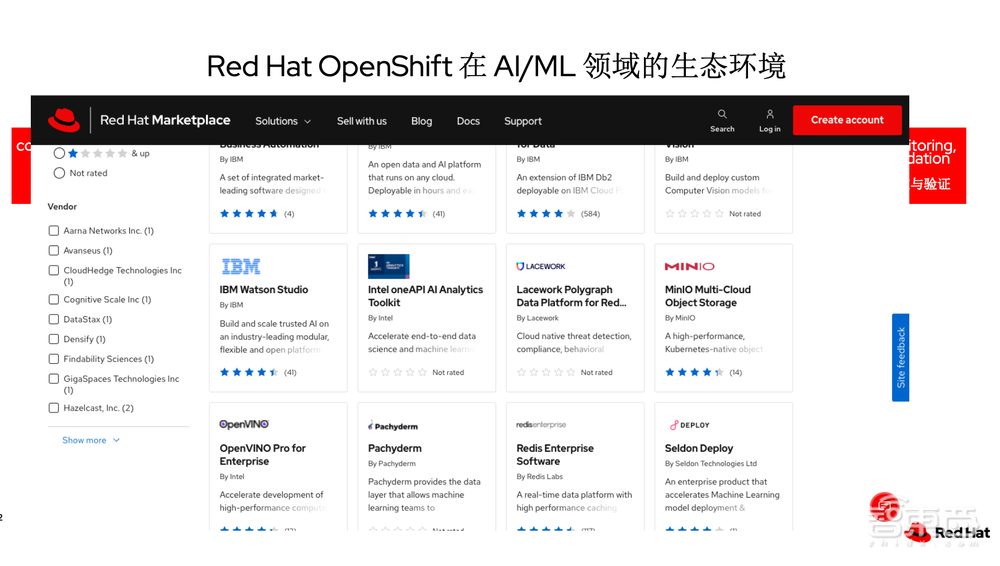Click the MinIO logo on card
Viewport: 1000px width, 566px height.
pyautogui.click(x=690, y=267)
